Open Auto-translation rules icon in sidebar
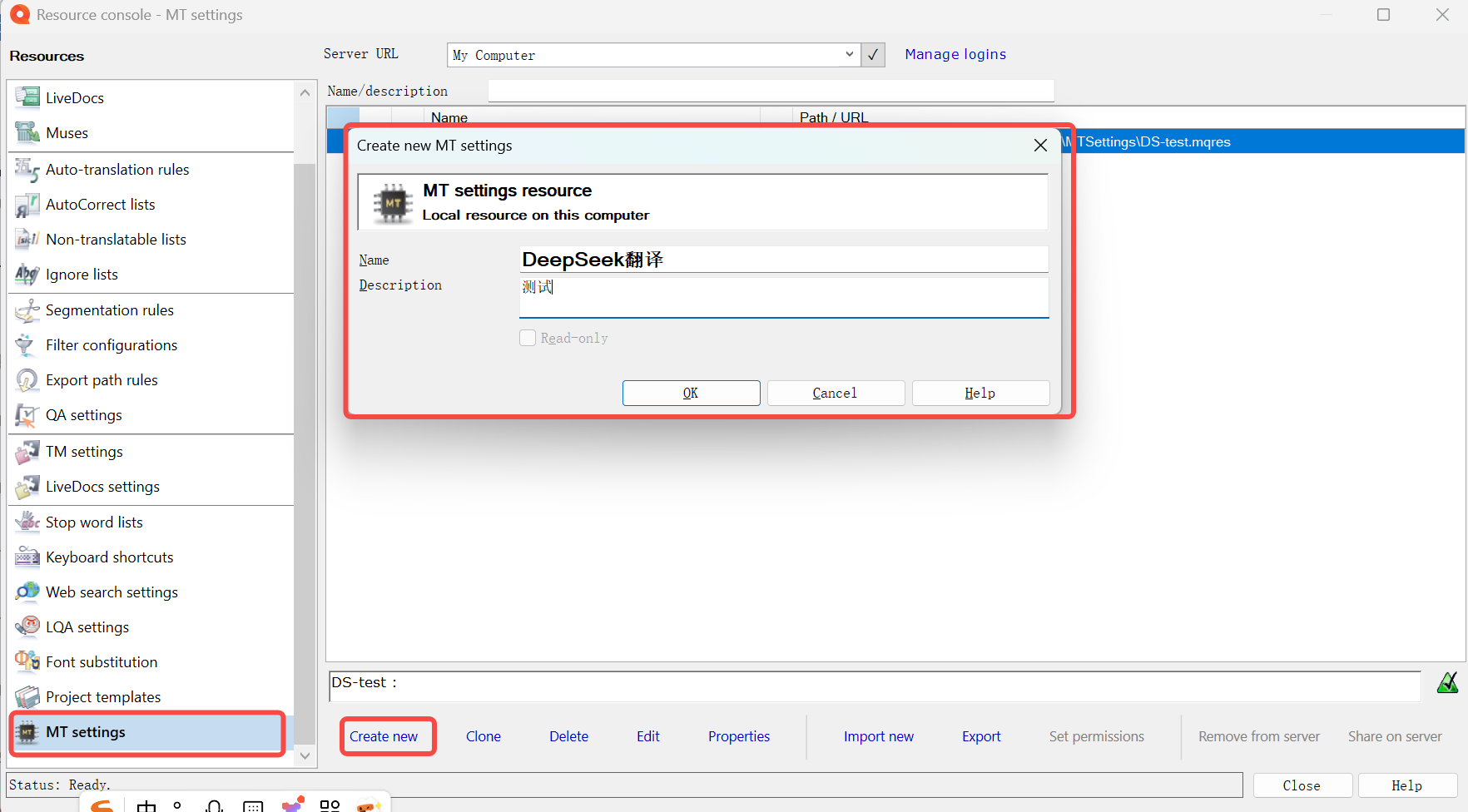 tap(27, 170)
